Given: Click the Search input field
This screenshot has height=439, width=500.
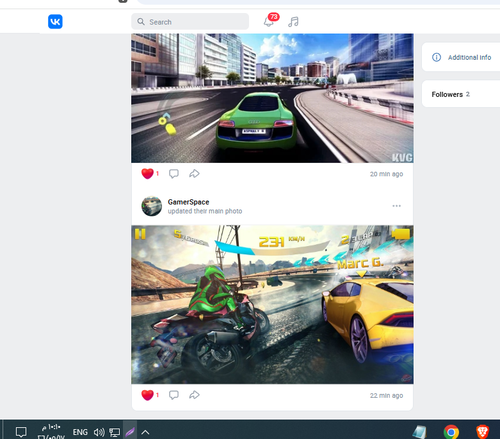Looking at the screenshot, I should (190, 22).
